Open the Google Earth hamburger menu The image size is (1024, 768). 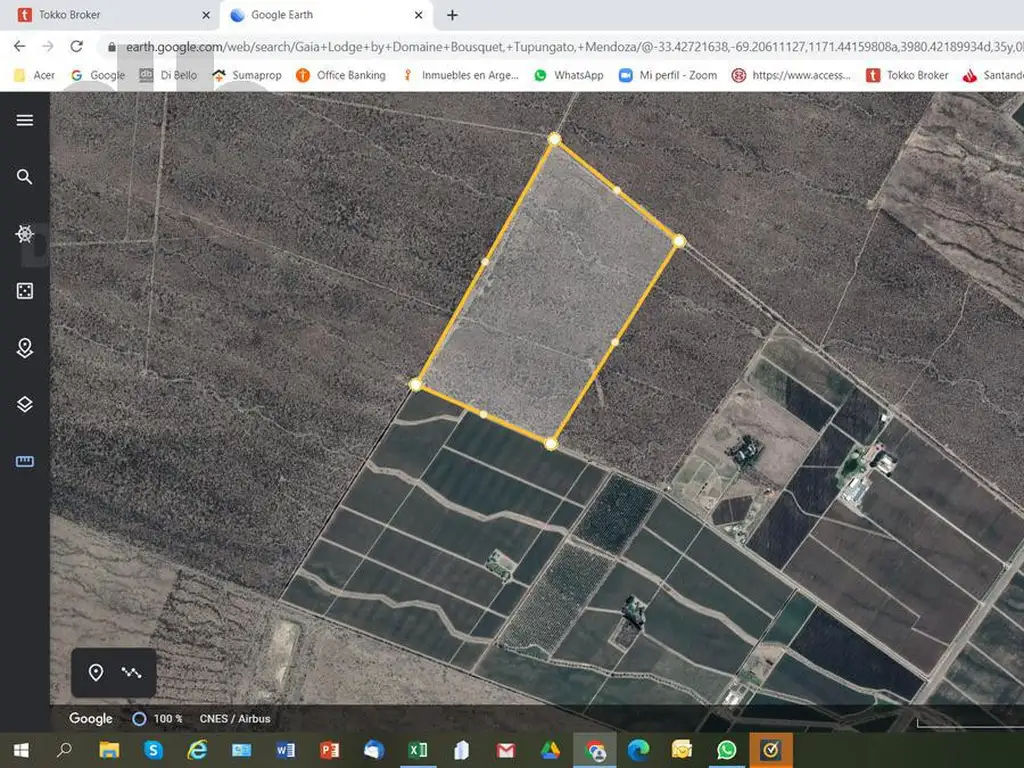25,120
